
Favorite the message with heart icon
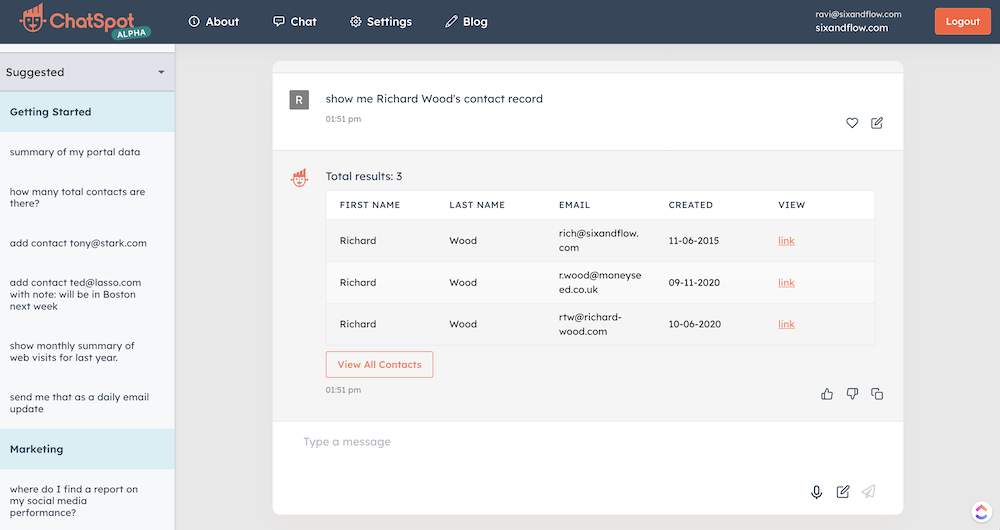point(852,123)
